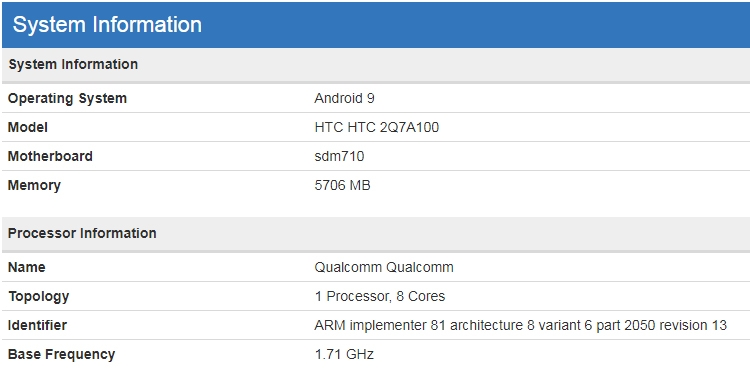
Task: Click the Memory row label
Action: [x=34, y=186]
